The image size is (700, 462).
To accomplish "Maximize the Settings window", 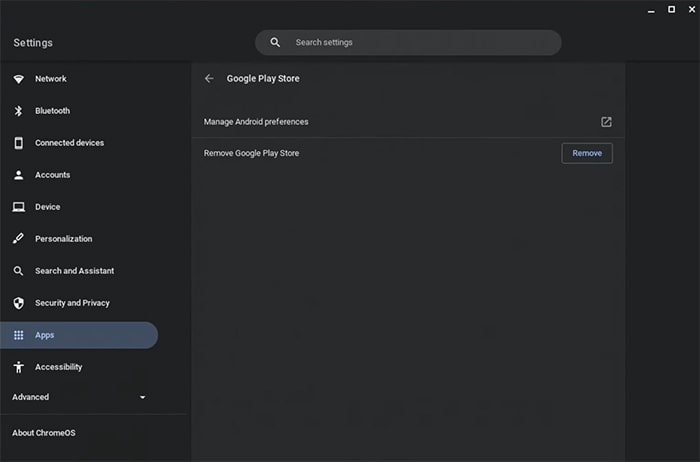I will pos(671,9).
